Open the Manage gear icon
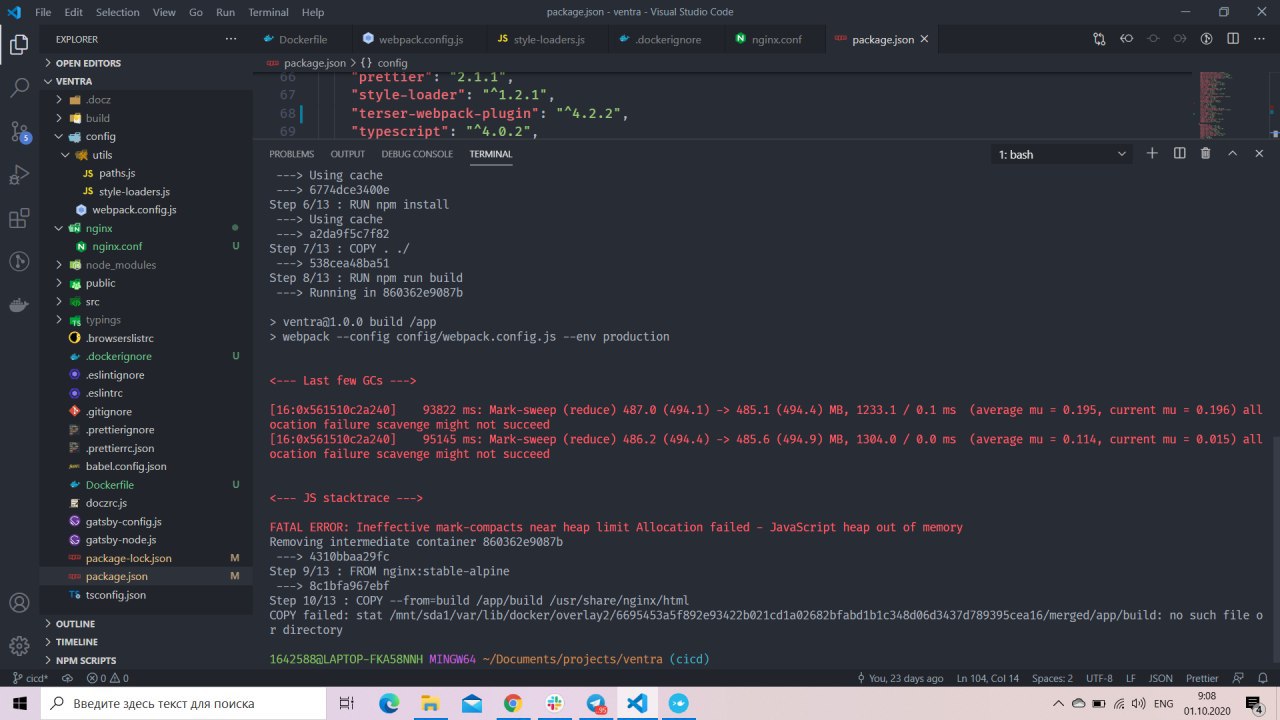 19,645
